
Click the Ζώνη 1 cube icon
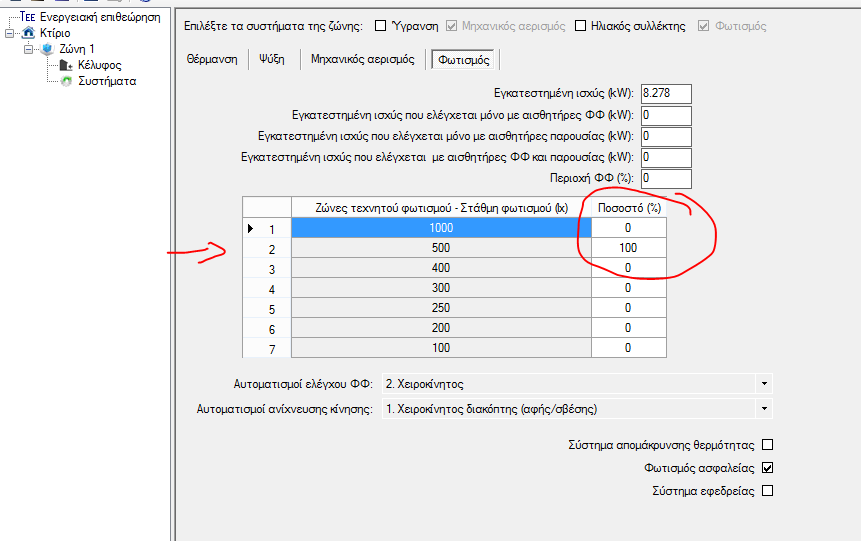(x=47, y=49)
